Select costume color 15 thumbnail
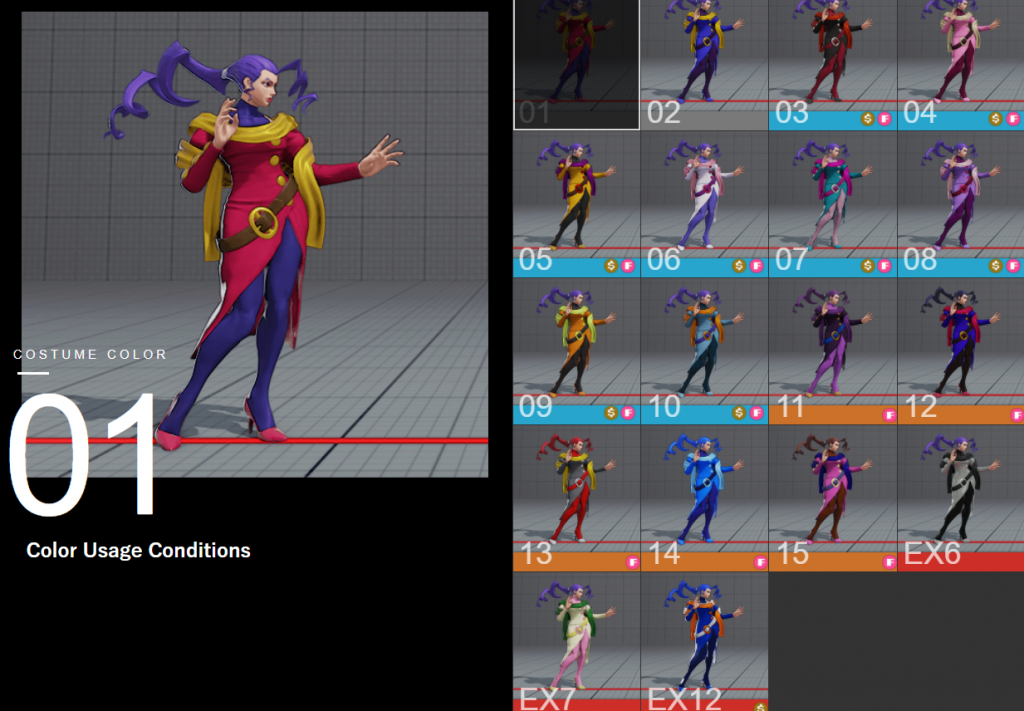The image size is (1024, 711). (833, 498)
